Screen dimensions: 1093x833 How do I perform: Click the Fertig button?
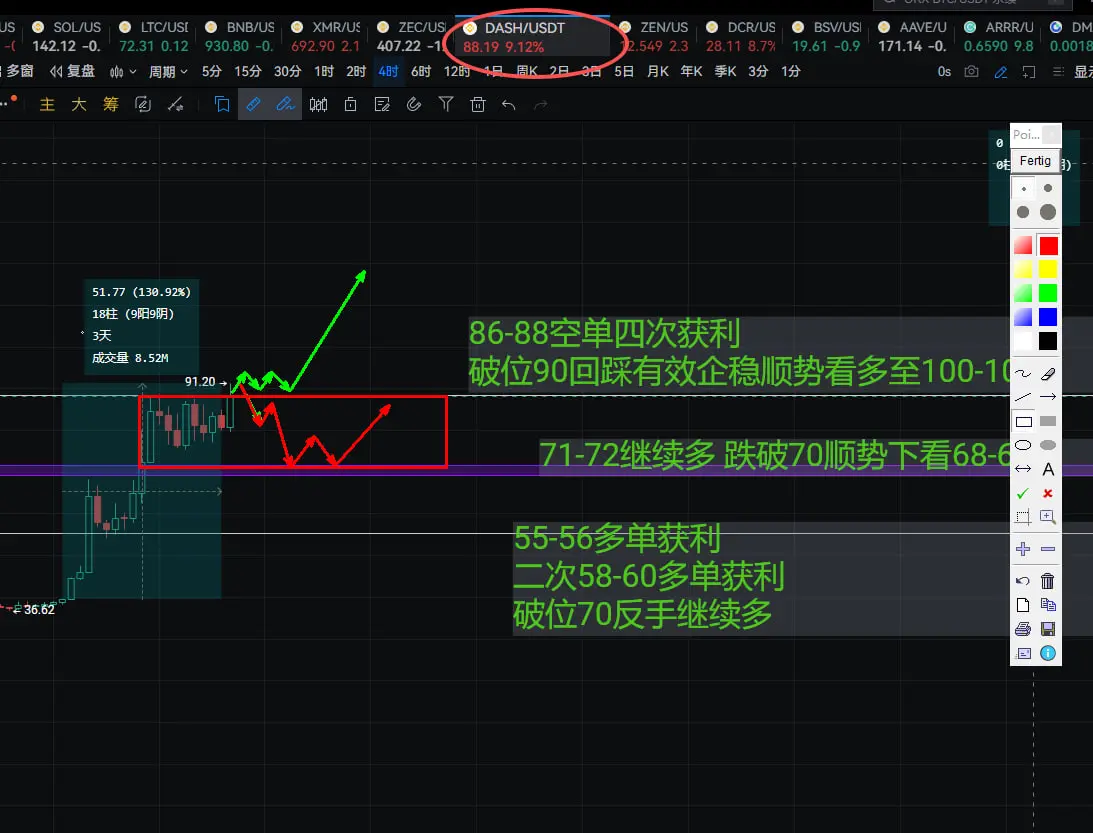[1035, 161]
